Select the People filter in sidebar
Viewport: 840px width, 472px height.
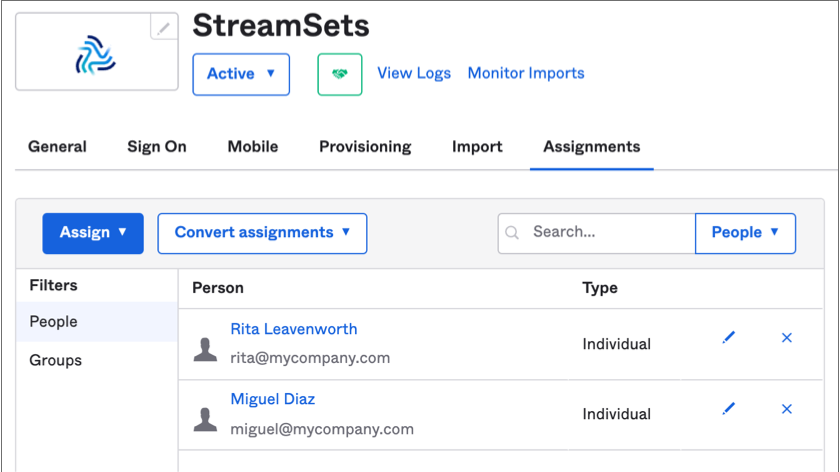tap(97, 321)
